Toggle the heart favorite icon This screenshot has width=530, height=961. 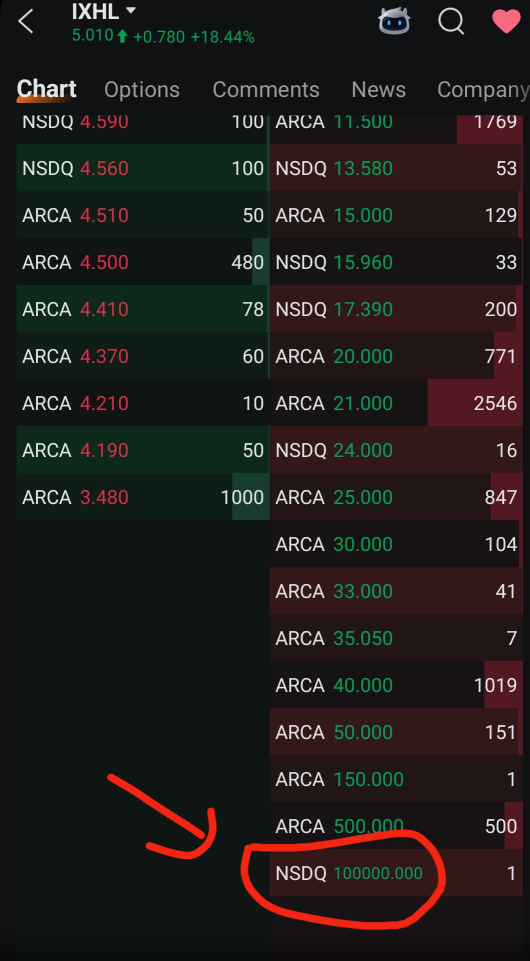coord(506,21)
